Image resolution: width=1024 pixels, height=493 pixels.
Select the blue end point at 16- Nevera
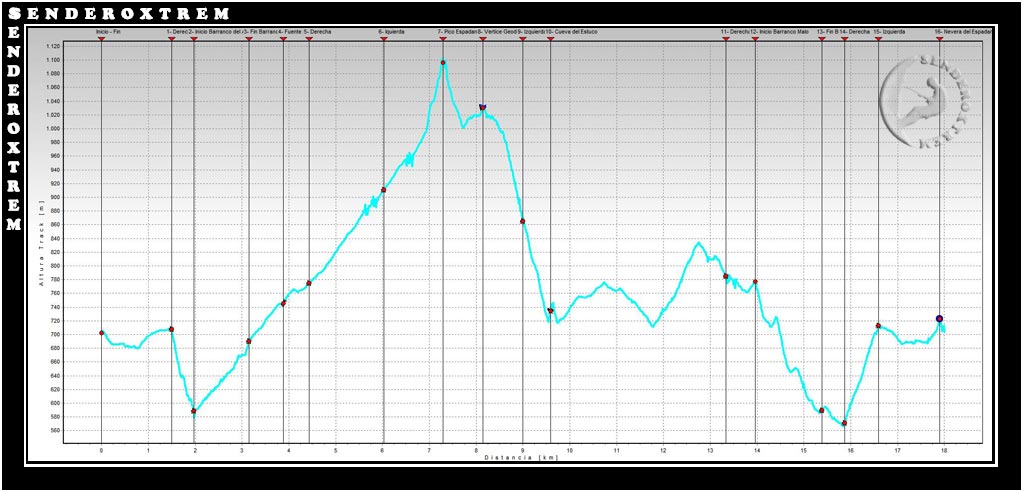939,319
